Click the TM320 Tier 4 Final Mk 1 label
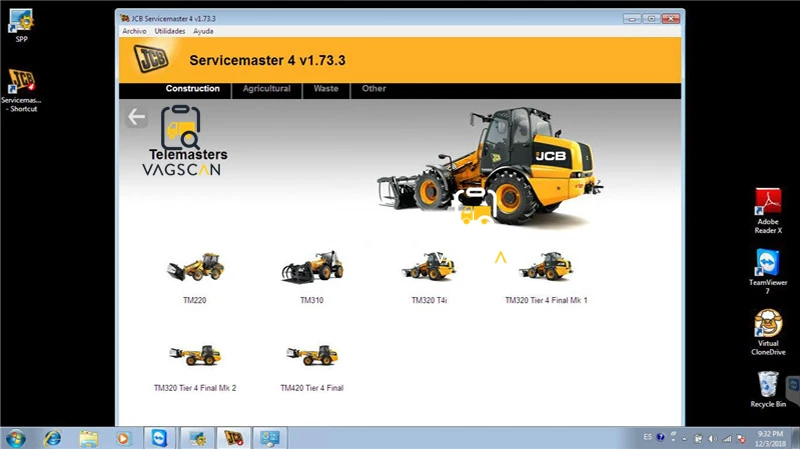The height and width of the screenshot is (449, 800). tap(546, 300)
